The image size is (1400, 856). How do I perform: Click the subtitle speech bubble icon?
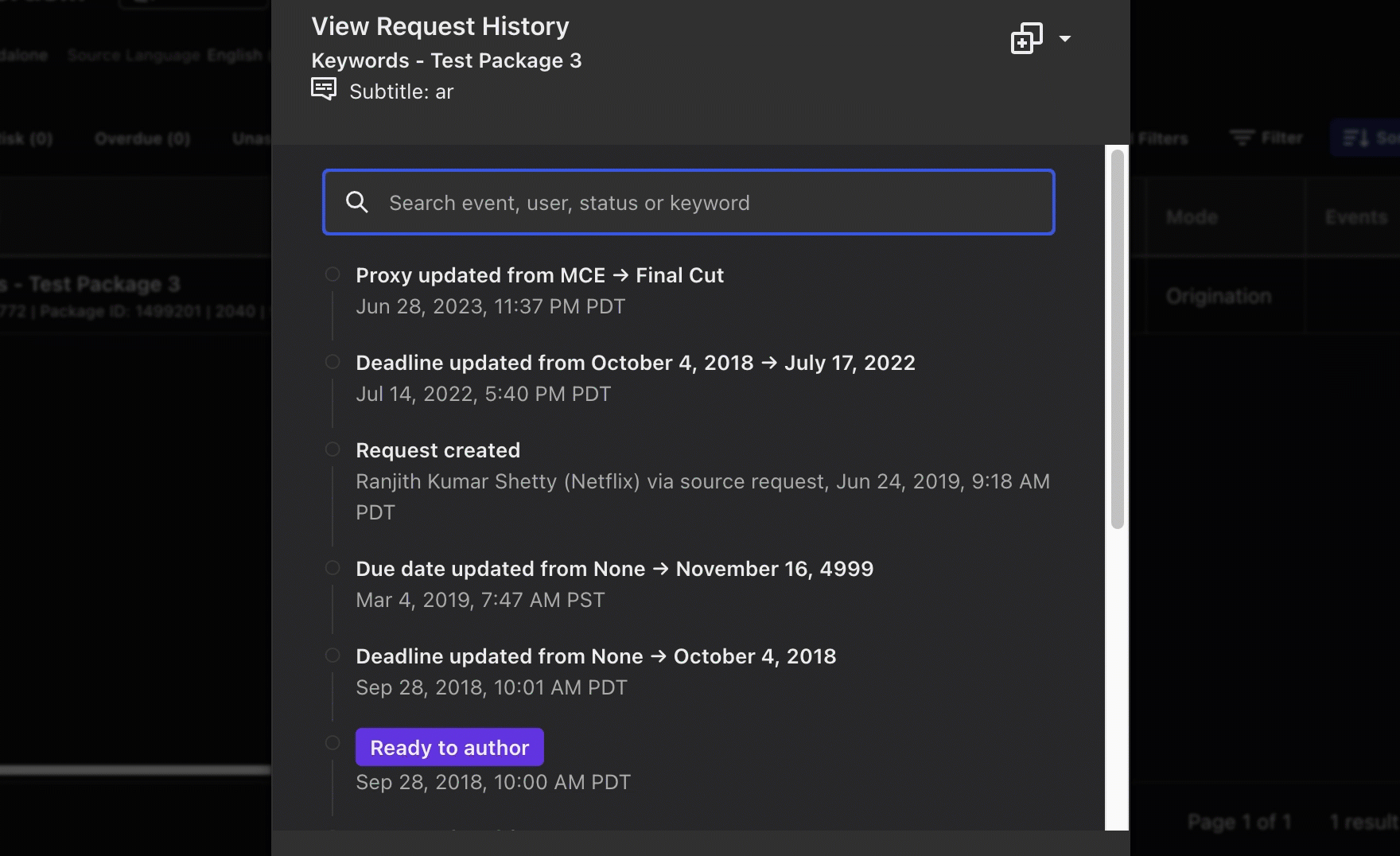324,88
